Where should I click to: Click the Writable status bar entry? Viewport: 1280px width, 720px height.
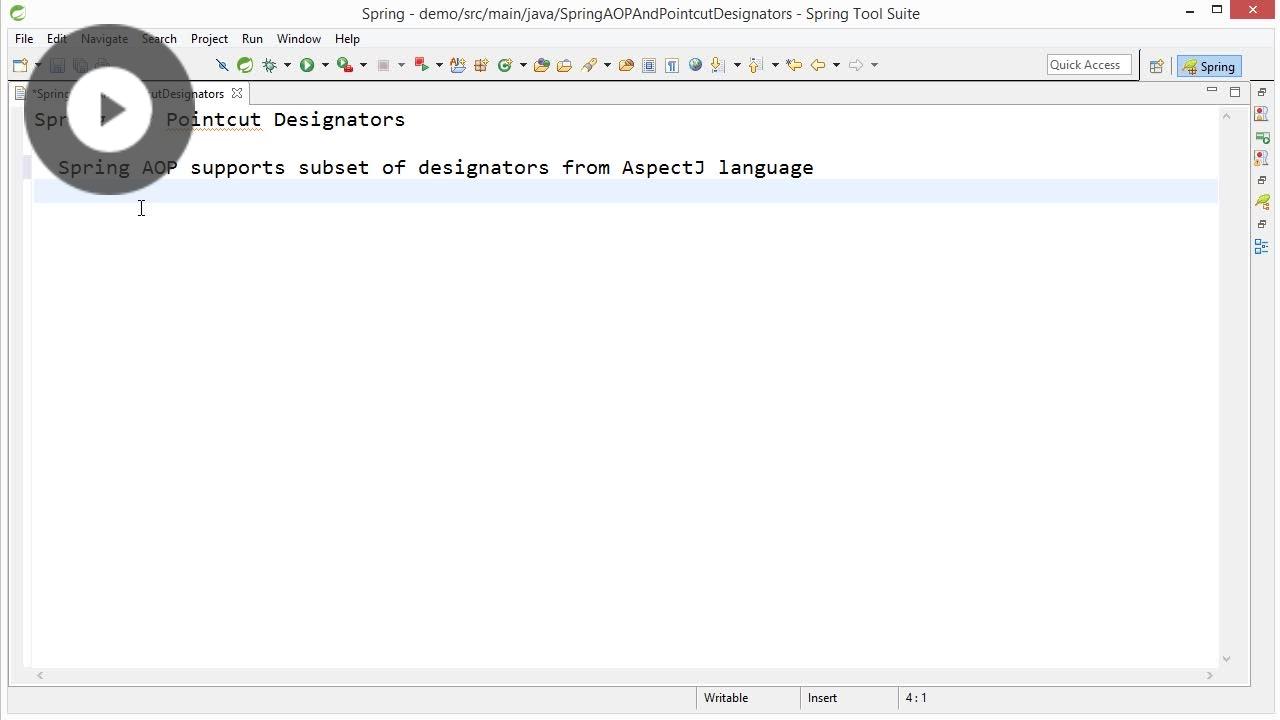[x=726, y=698]
